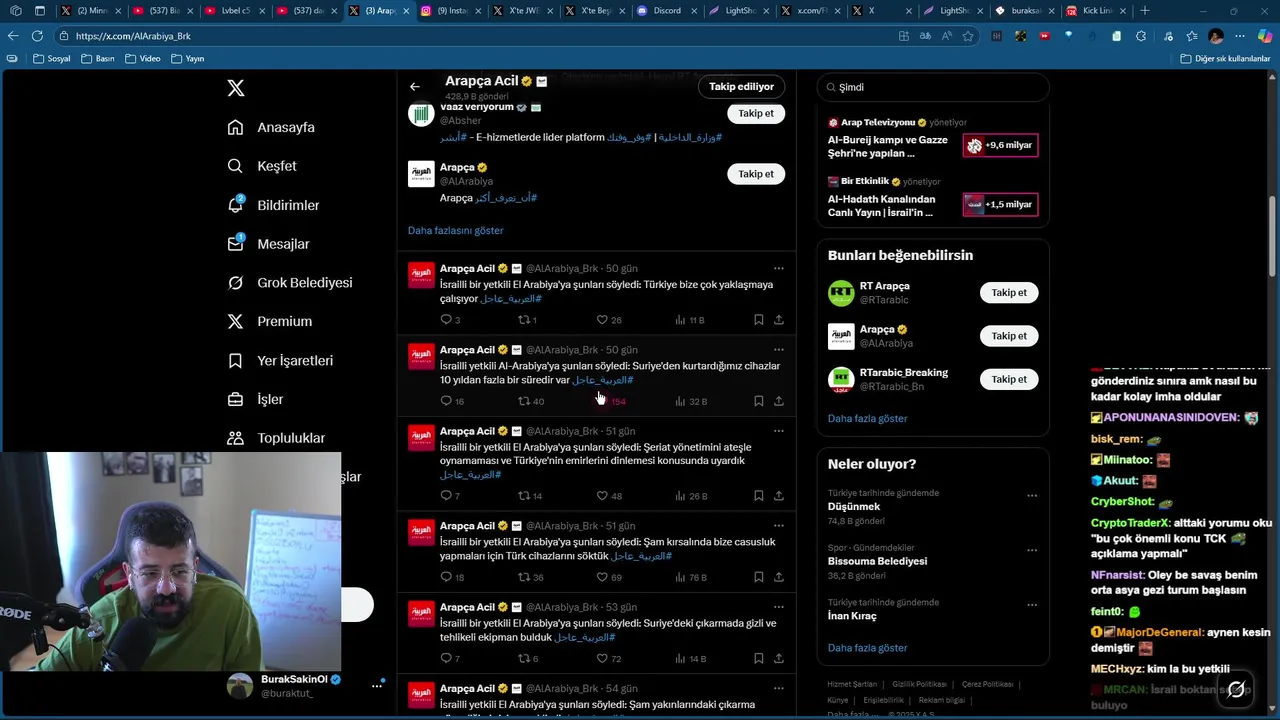
Task: Open Bildirimler notifications
Action: [273, 205]
